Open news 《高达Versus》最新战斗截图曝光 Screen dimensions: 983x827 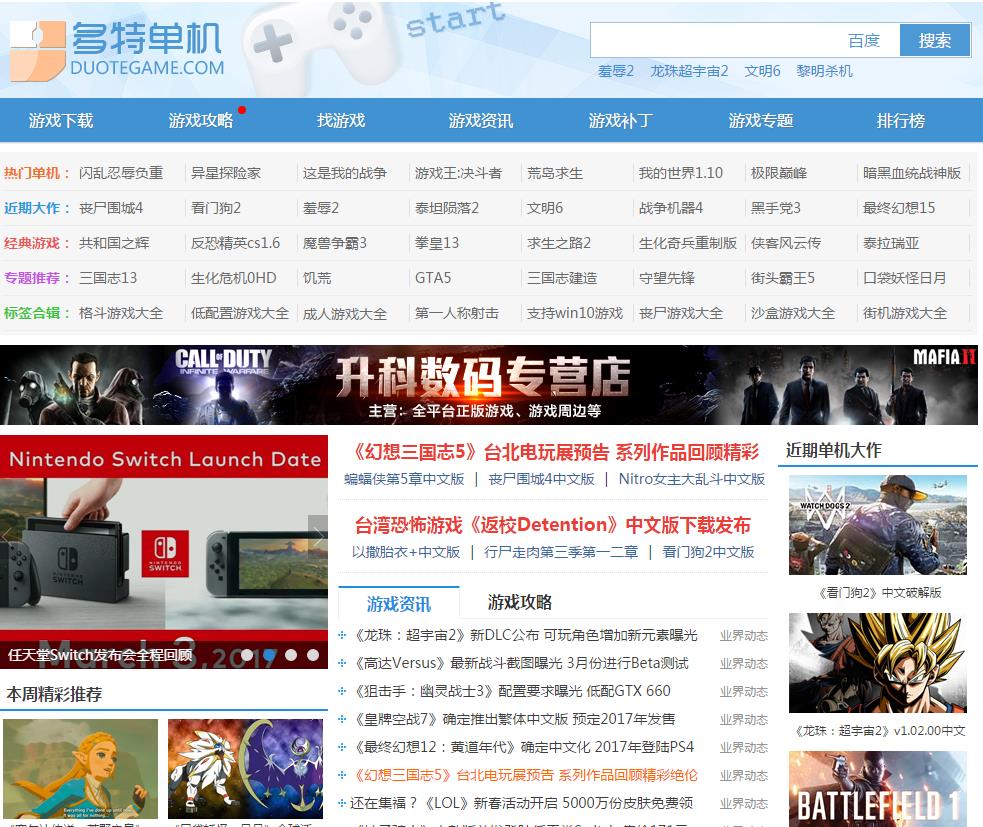click(520, 663)
